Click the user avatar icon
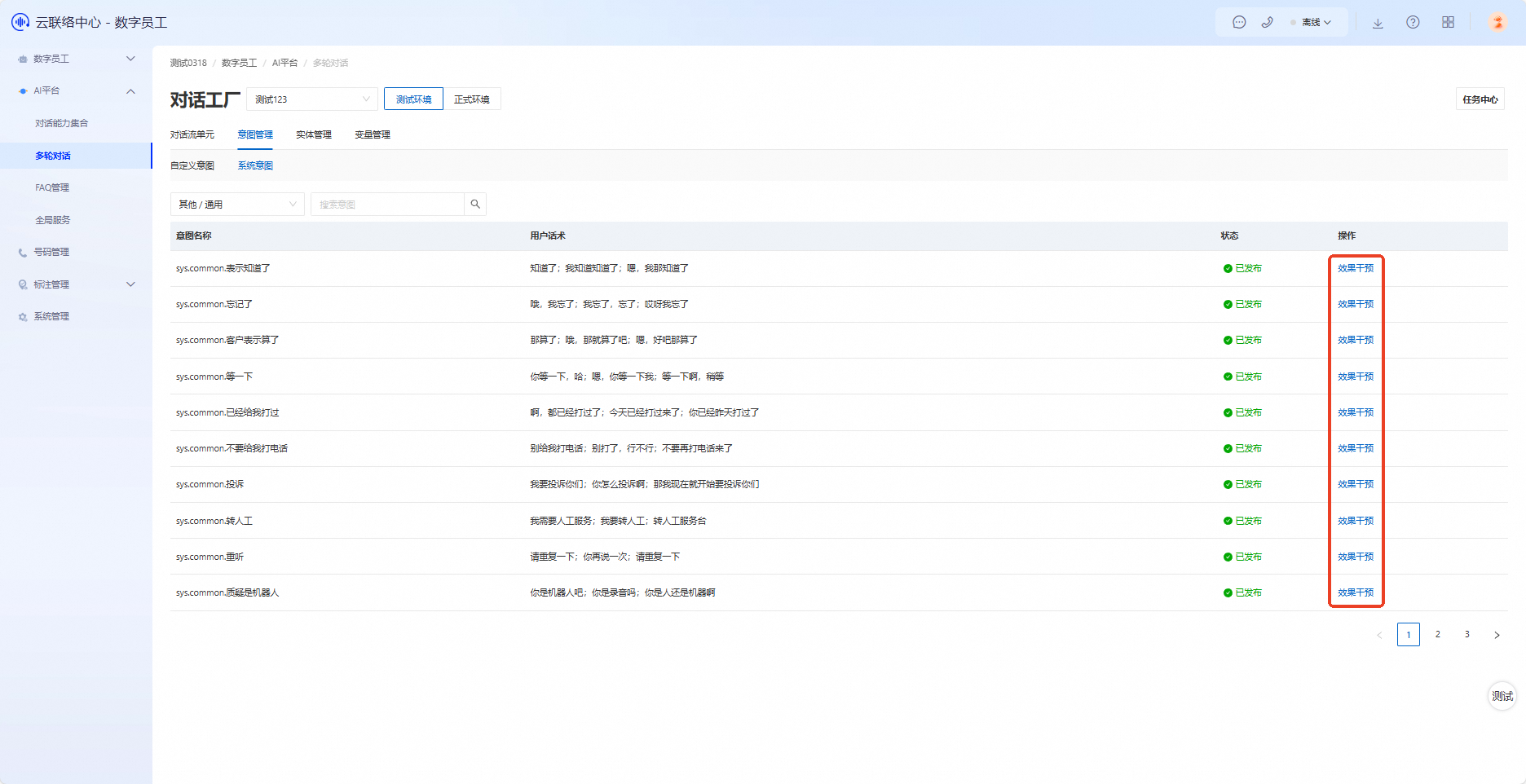The image size is (1526, 784). (x=1497, y=22)
